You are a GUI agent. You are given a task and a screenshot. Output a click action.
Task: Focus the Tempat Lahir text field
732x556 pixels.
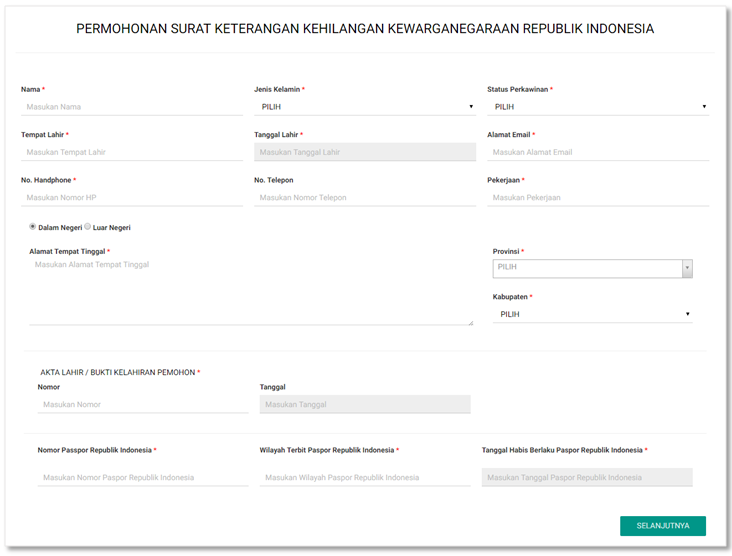click(x=131, y=153)
